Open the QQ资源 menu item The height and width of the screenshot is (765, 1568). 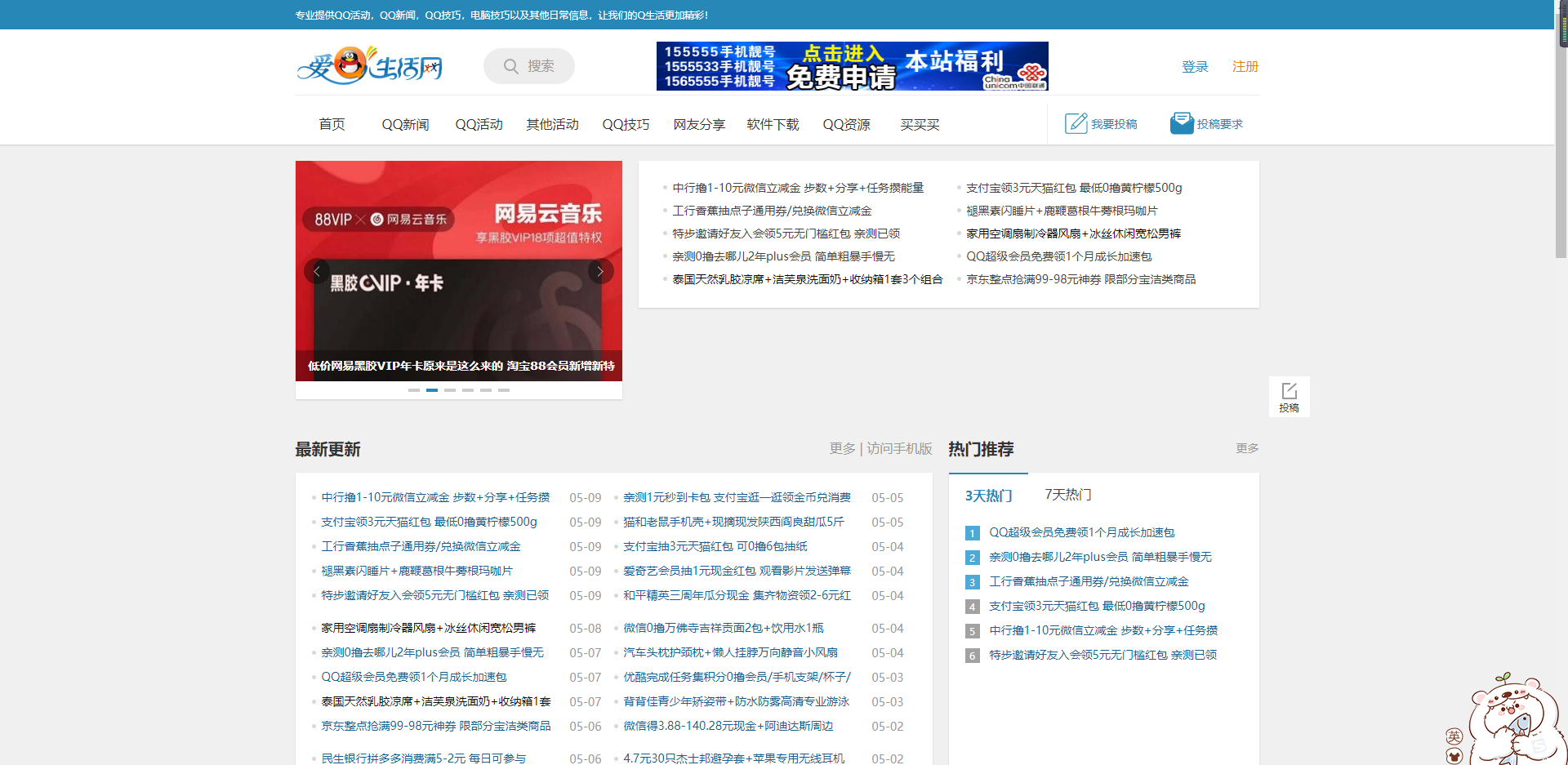[x=846, y=124]
